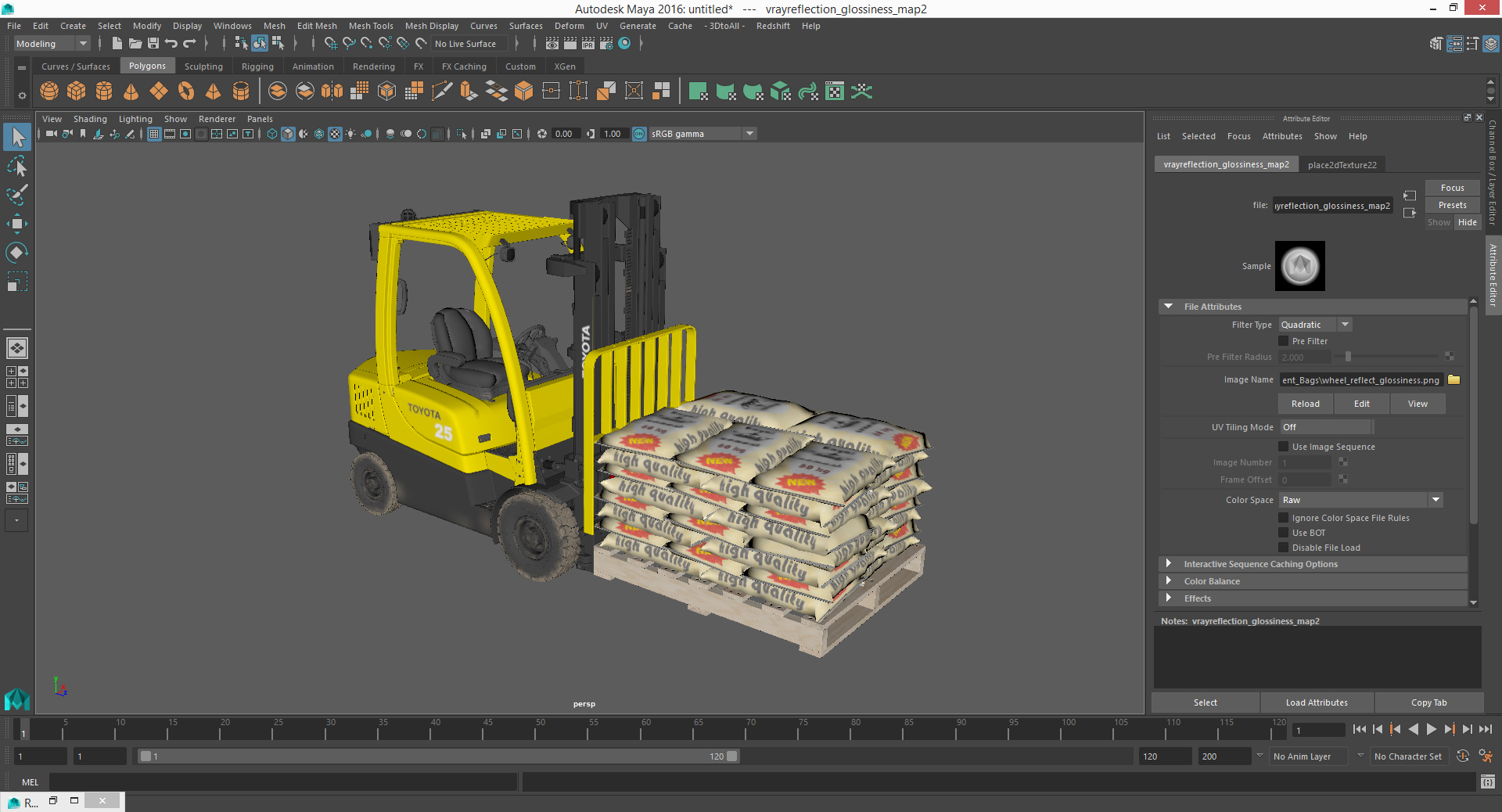Click the View image button
Screen dimensions: 1502x812
pos(1418,404)
